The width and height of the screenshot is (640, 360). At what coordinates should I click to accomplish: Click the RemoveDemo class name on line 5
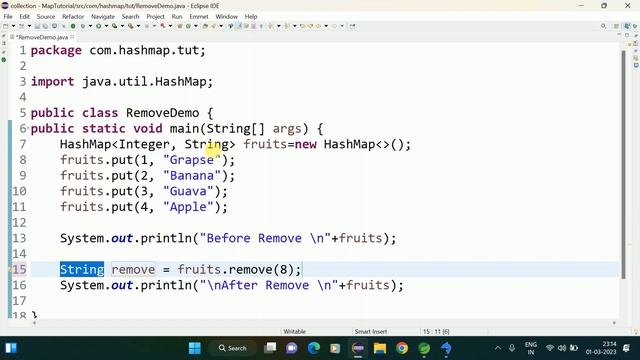tap(162, 113)
